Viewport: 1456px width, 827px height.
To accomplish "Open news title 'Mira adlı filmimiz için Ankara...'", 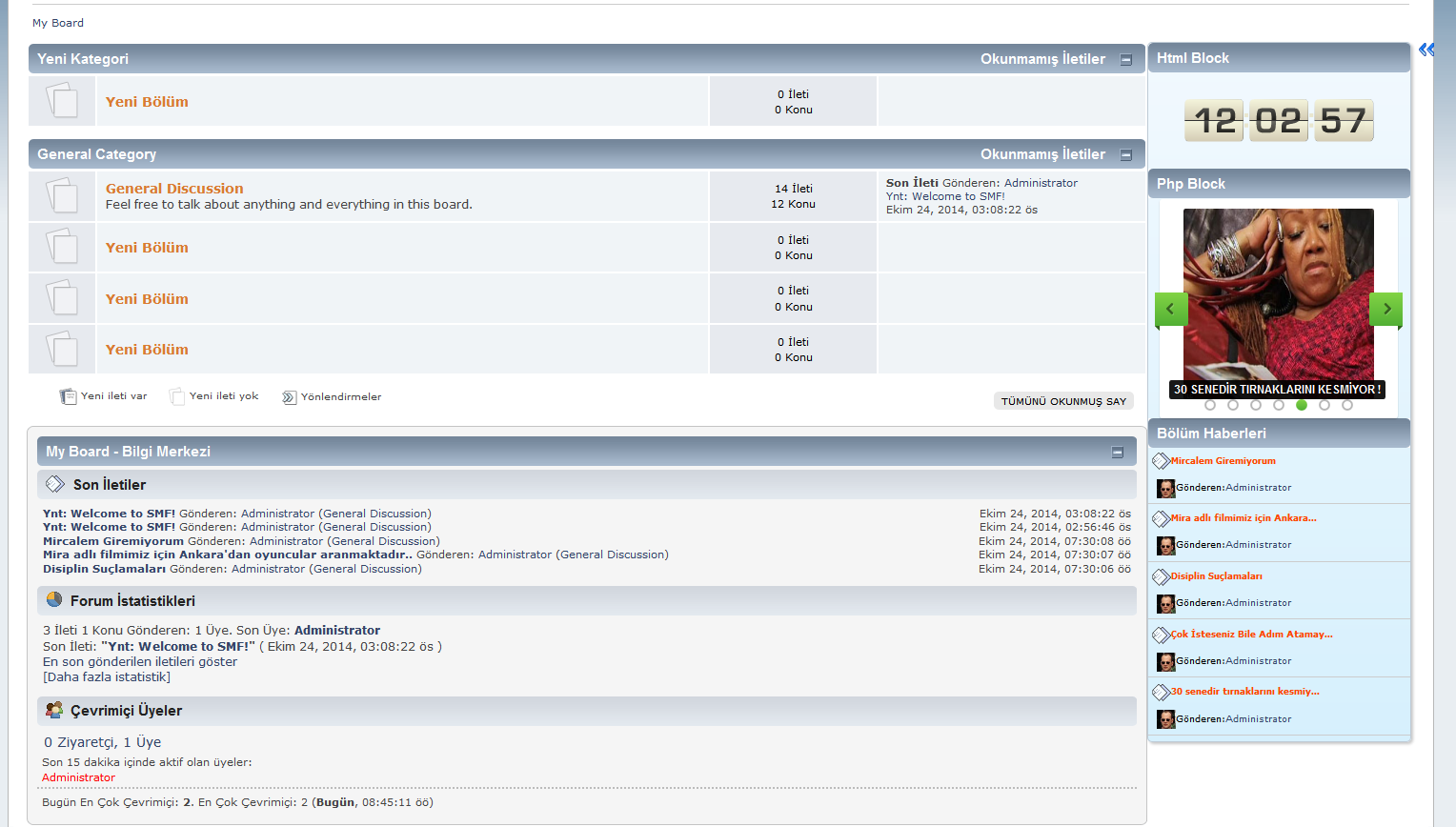I will tap(1244, 518).
